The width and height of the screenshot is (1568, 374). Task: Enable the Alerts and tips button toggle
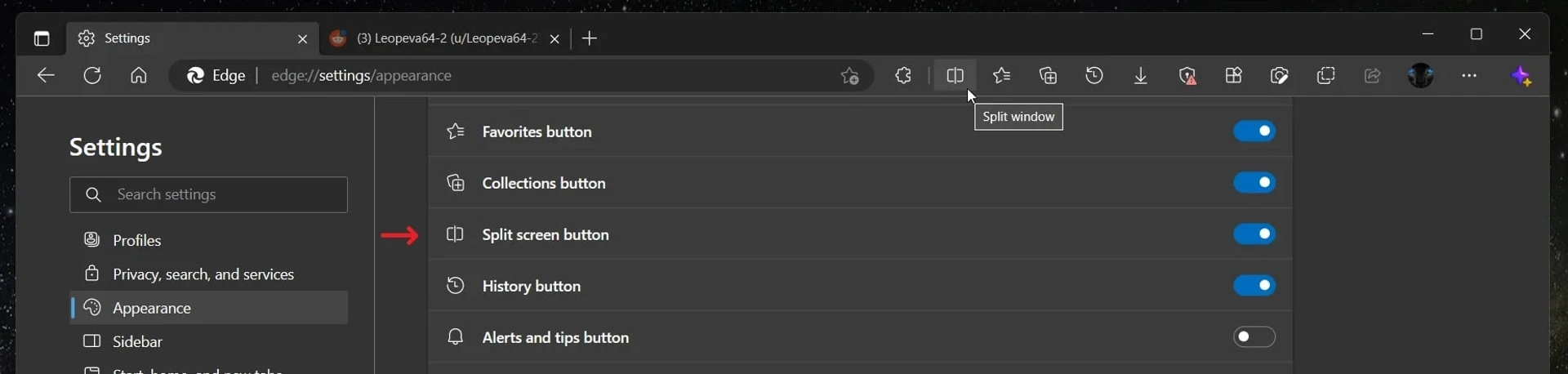(1254, 337)
